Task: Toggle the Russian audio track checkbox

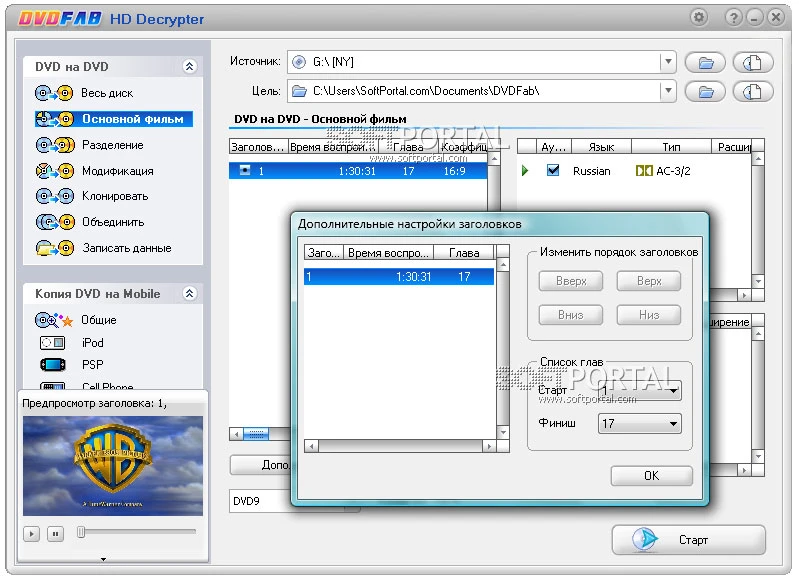Action: [553, 171]
